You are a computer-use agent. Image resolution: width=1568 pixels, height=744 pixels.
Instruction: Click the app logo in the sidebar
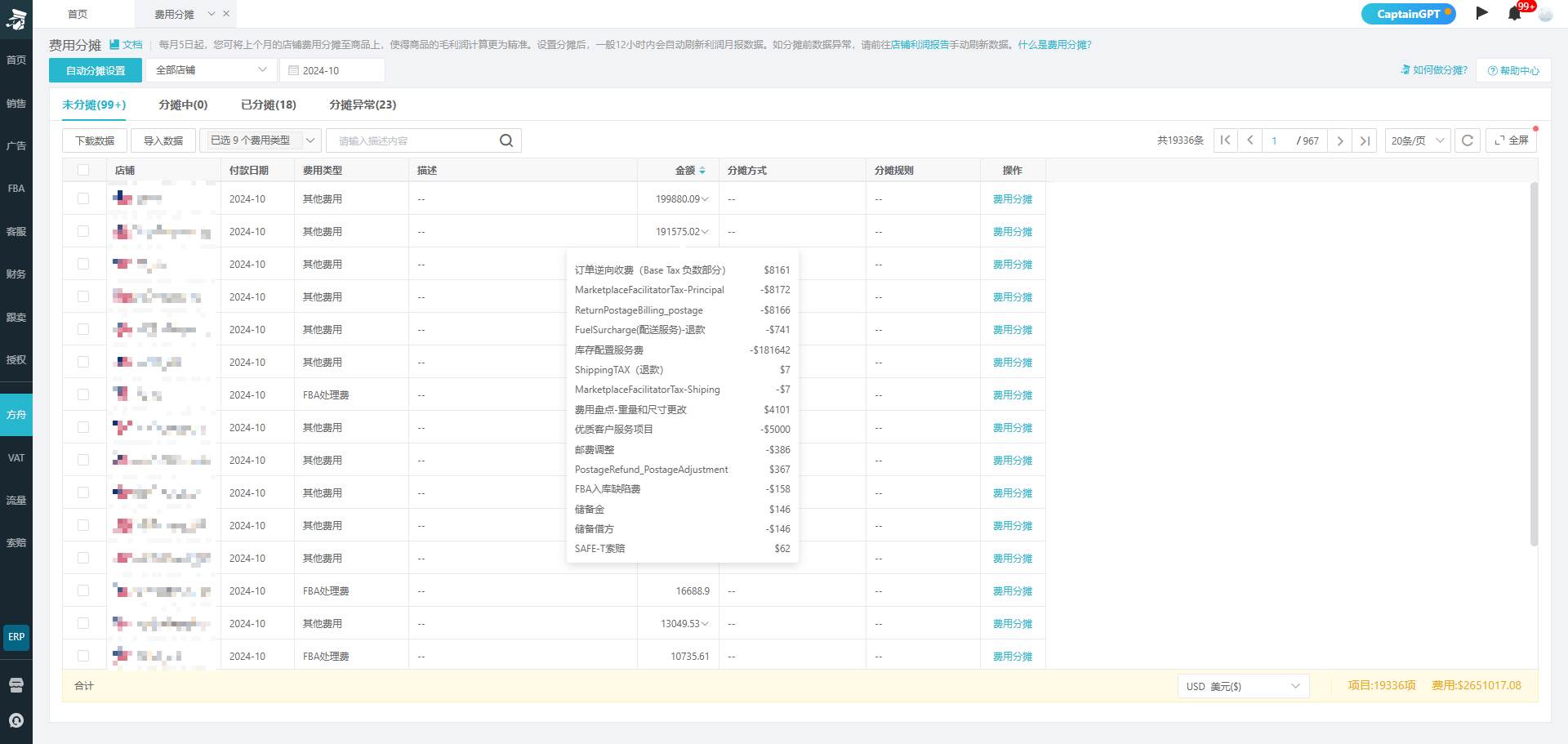(x=16, y=20)
